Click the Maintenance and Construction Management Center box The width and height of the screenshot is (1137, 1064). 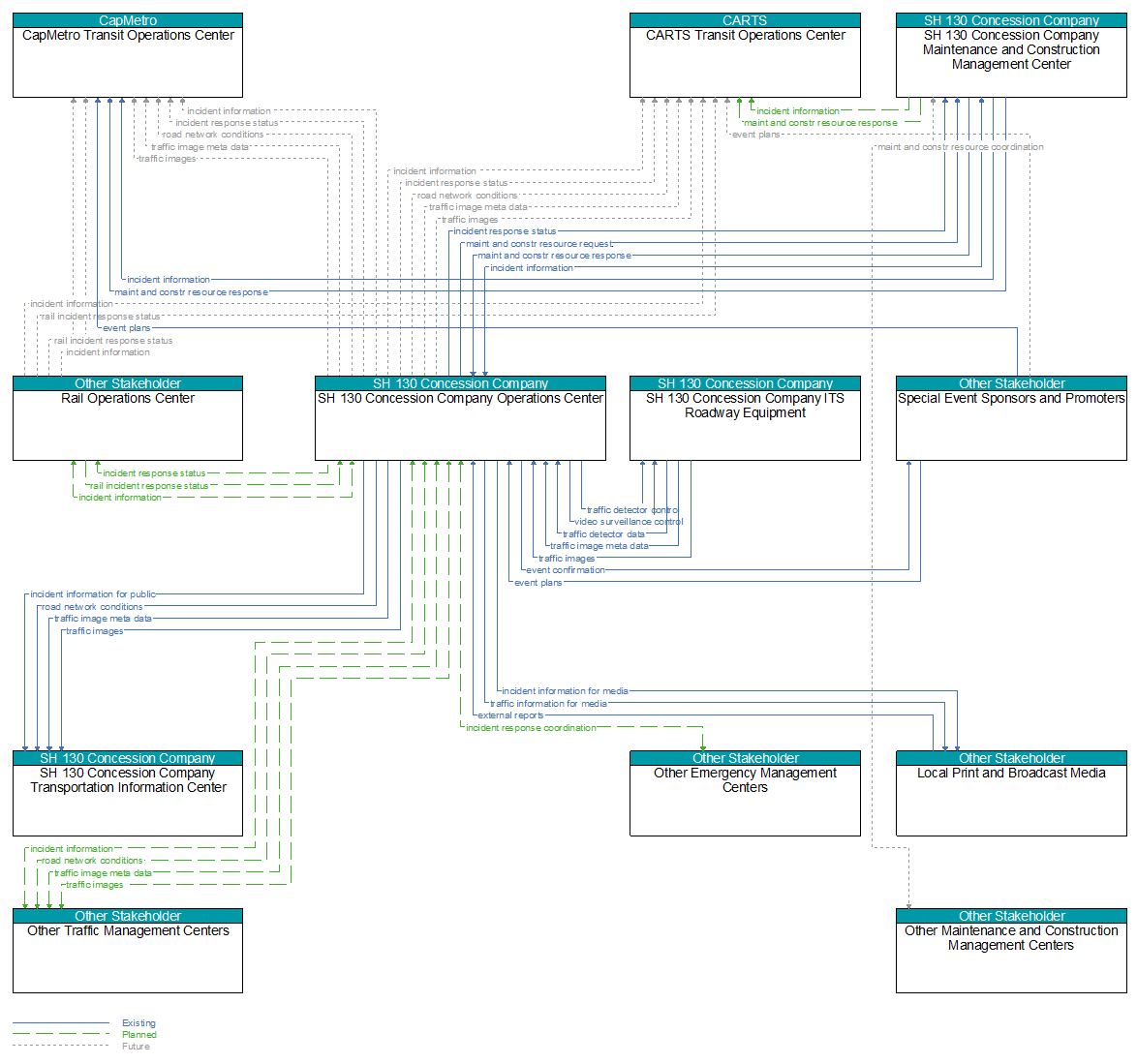pos(1011,55)
